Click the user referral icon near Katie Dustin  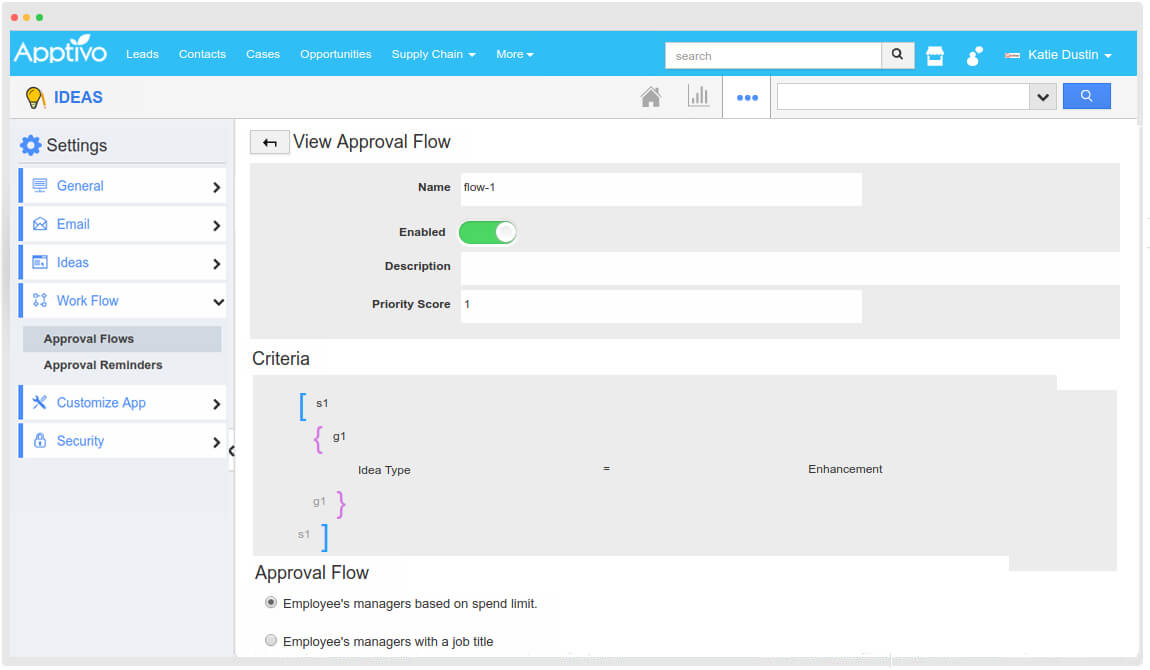(973, 55)
